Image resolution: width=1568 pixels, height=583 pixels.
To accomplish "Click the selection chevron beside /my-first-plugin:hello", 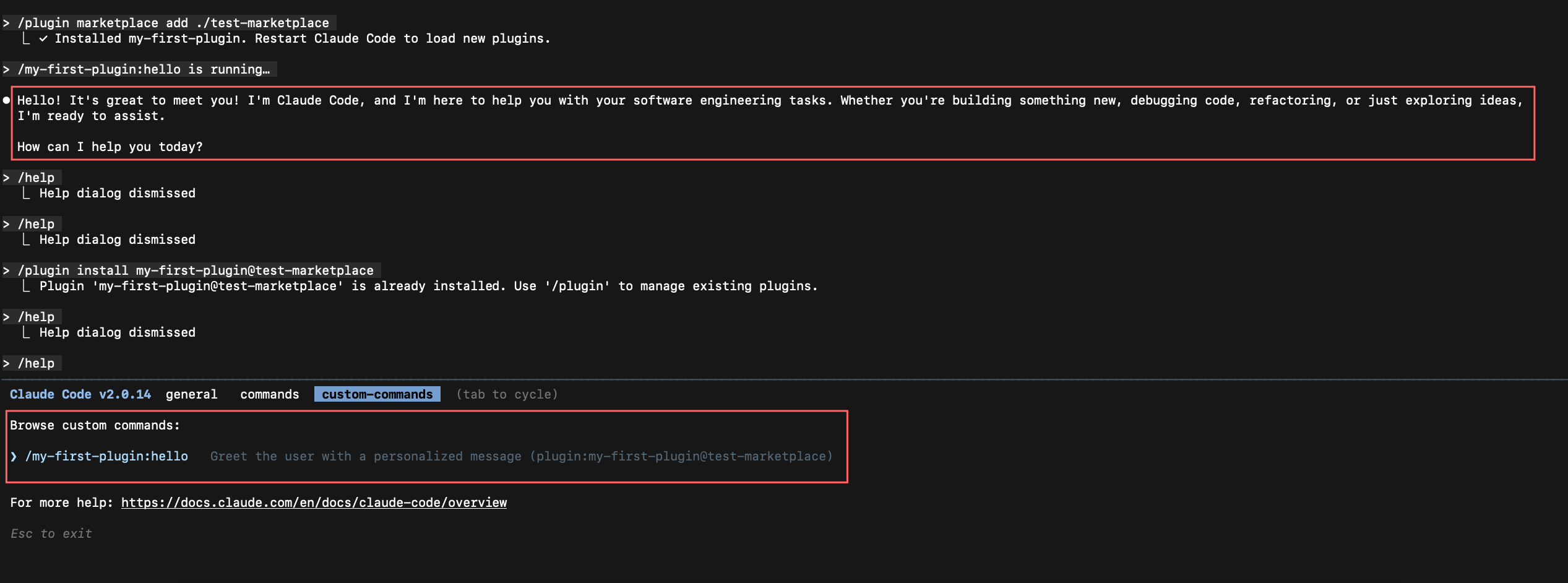I will [14, 457].
